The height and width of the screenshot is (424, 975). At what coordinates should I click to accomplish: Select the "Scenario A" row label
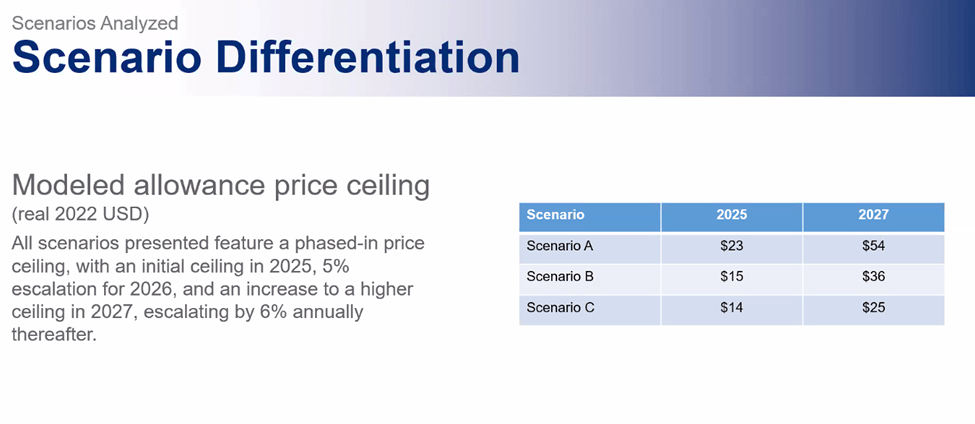click(x=560, y=246)
